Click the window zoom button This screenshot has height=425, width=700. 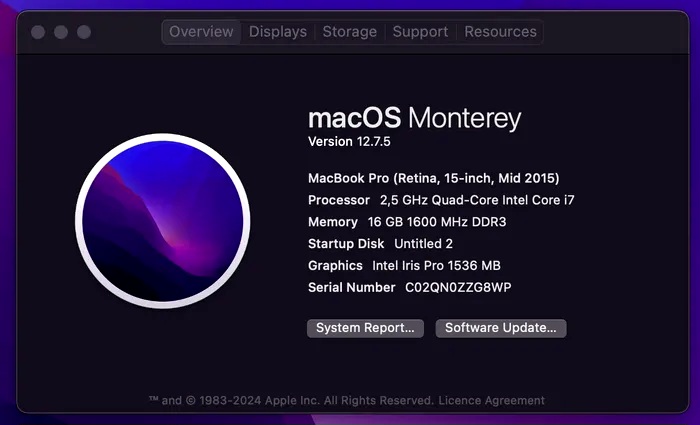point(84,32)
